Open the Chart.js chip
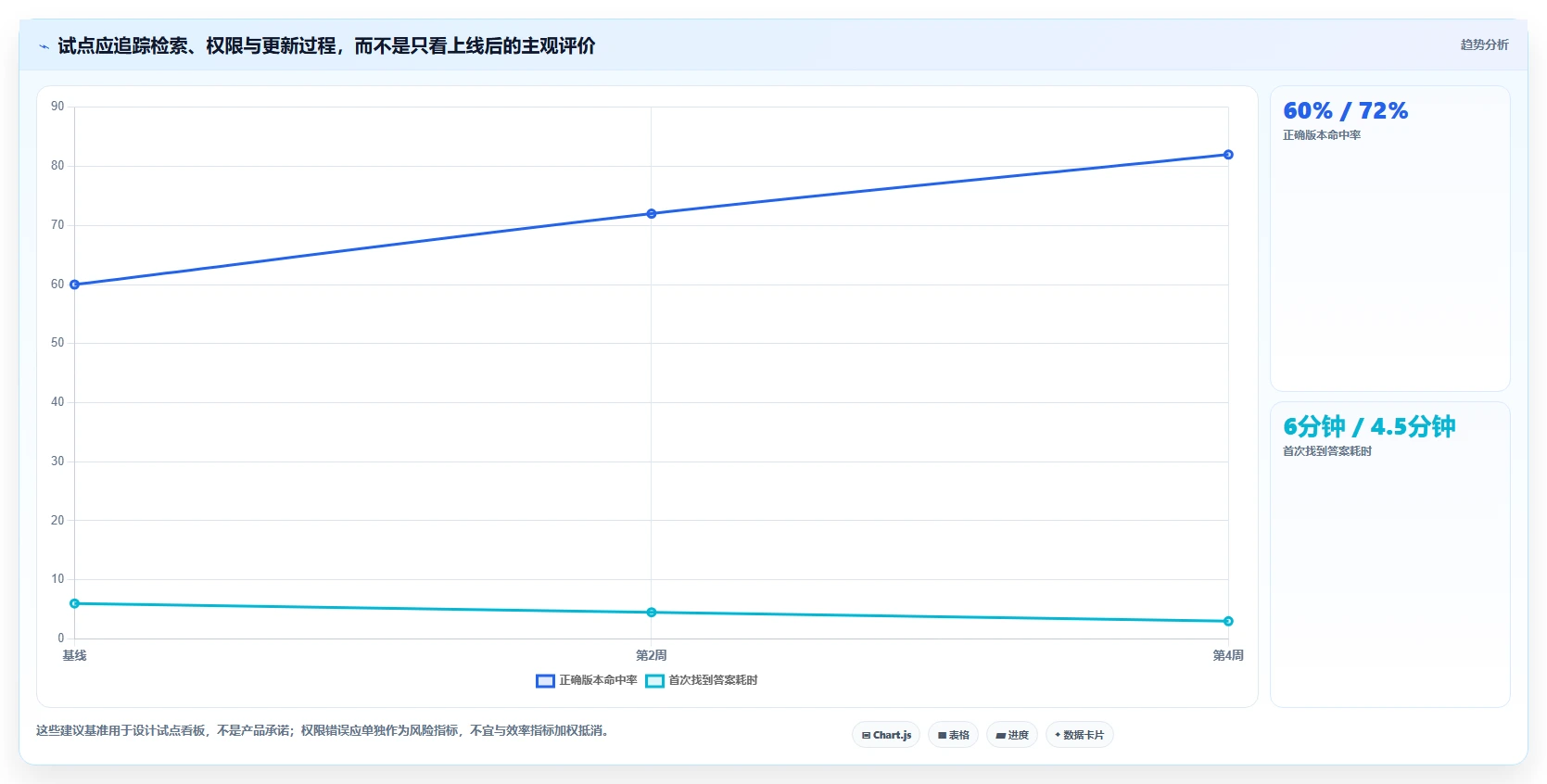1547x784 pixels. [886, 735]
